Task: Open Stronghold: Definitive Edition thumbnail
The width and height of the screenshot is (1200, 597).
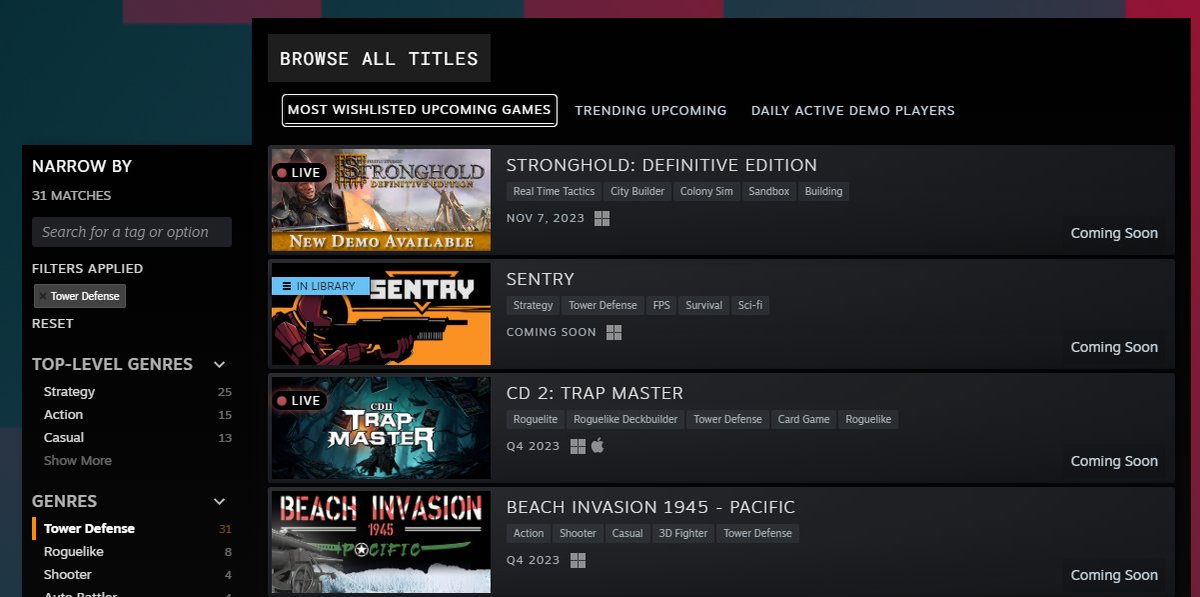Action: tap(381, 200)
